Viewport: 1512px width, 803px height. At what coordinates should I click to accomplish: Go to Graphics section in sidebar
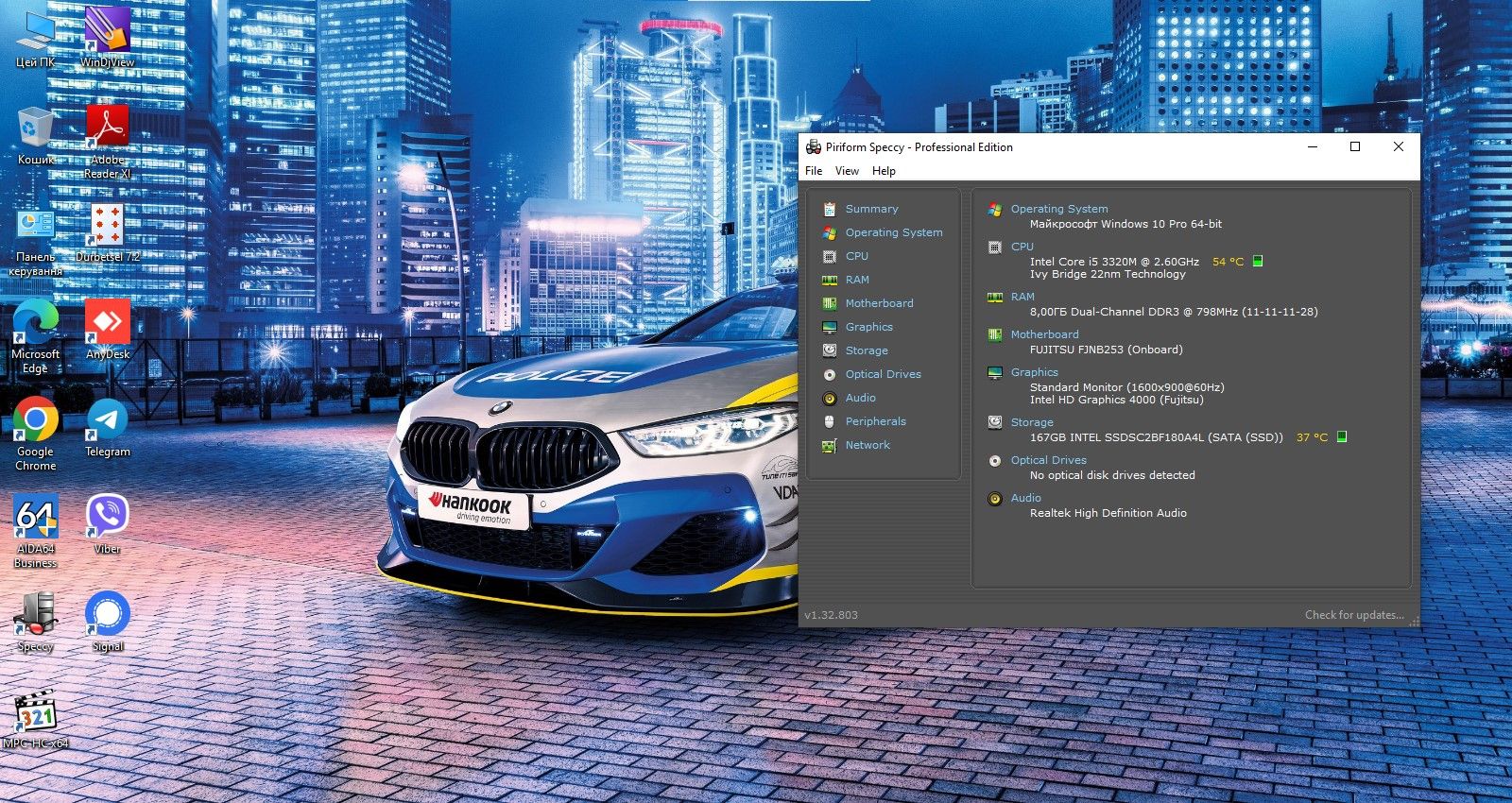click(868, 327)
